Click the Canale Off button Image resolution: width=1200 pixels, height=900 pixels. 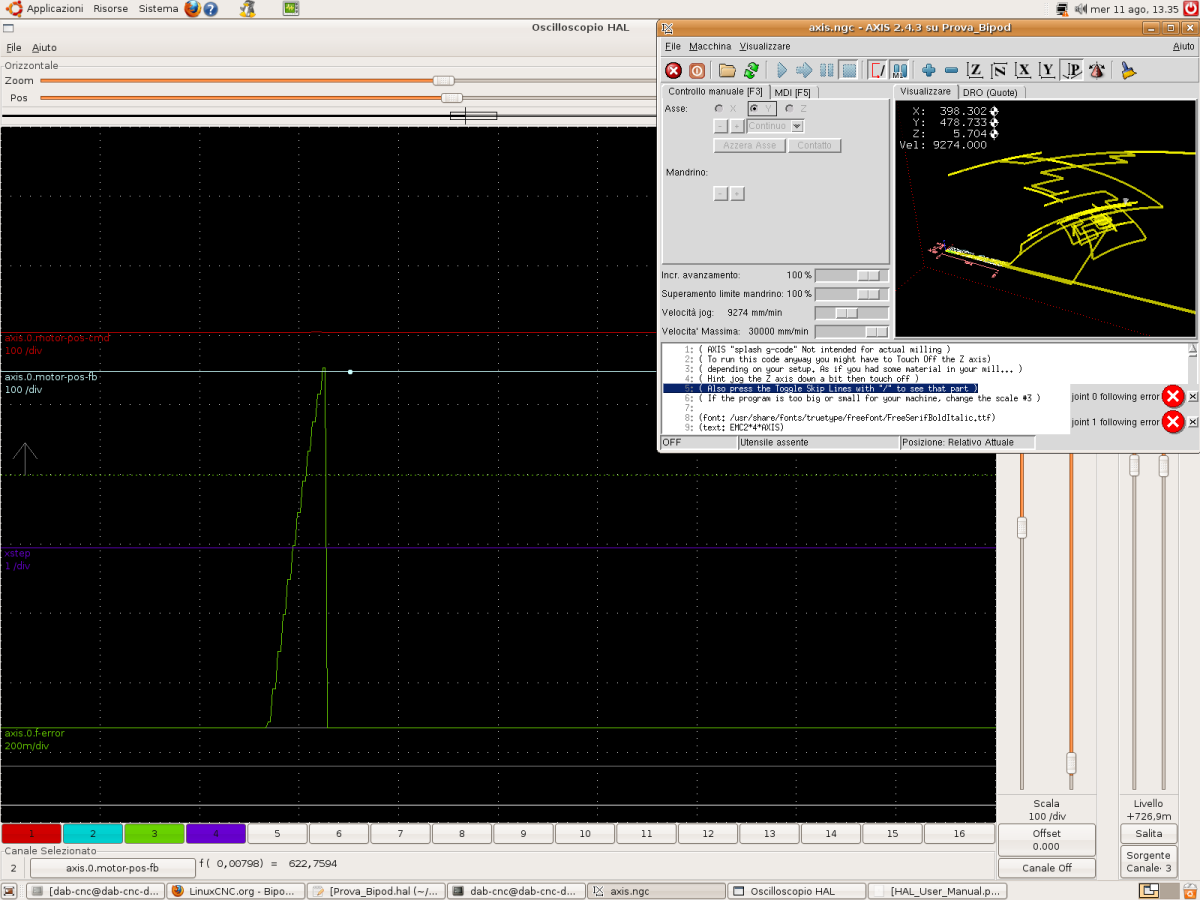pyautogui.click(x=1046, y=868)
